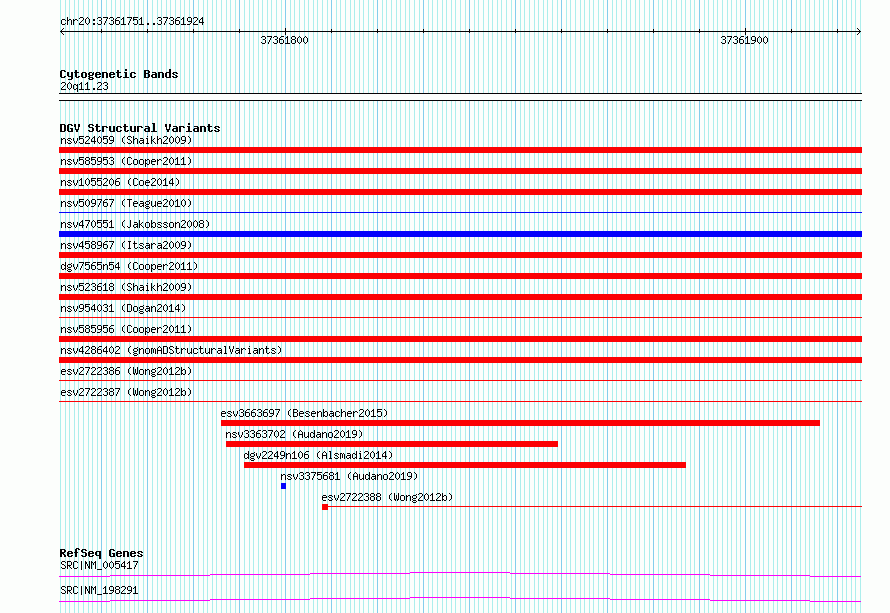Click the nsv458967 (Itsara2009) label
This screenshot has height=613, width=890.
point(126,245)
